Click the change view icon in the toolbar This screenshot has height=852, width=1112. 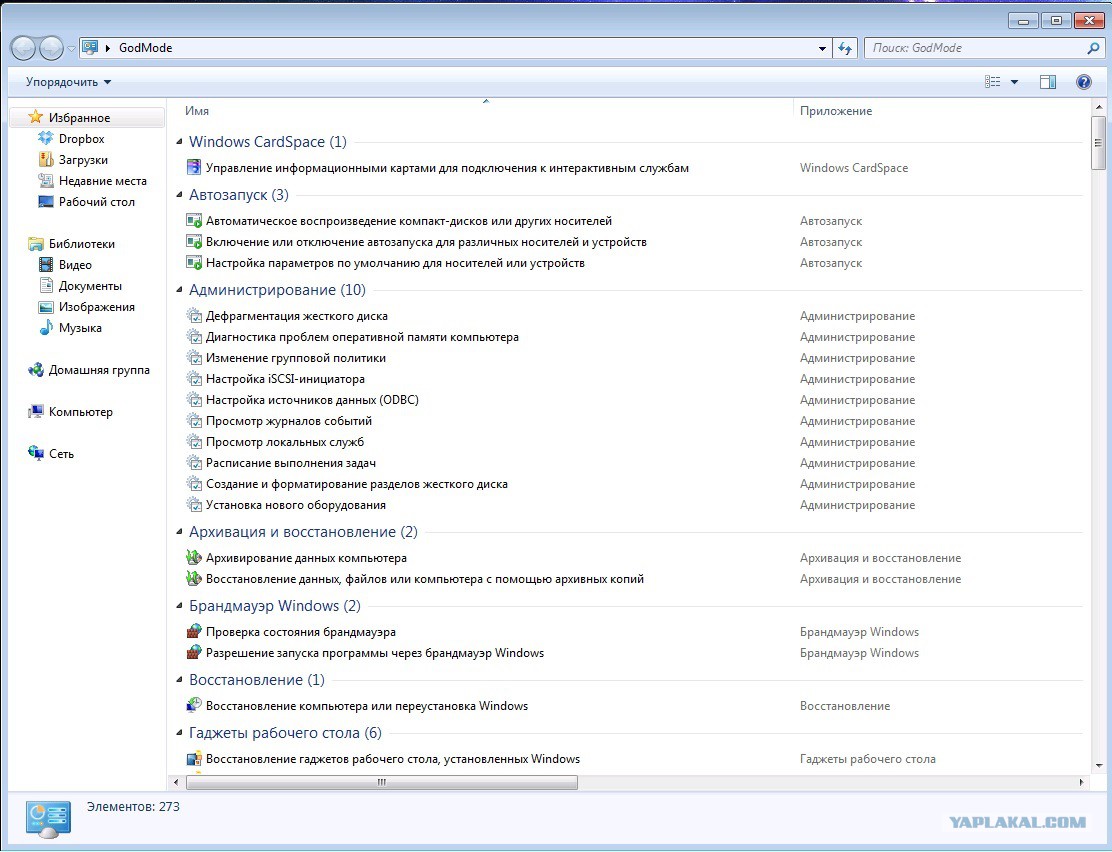point(992,82)
